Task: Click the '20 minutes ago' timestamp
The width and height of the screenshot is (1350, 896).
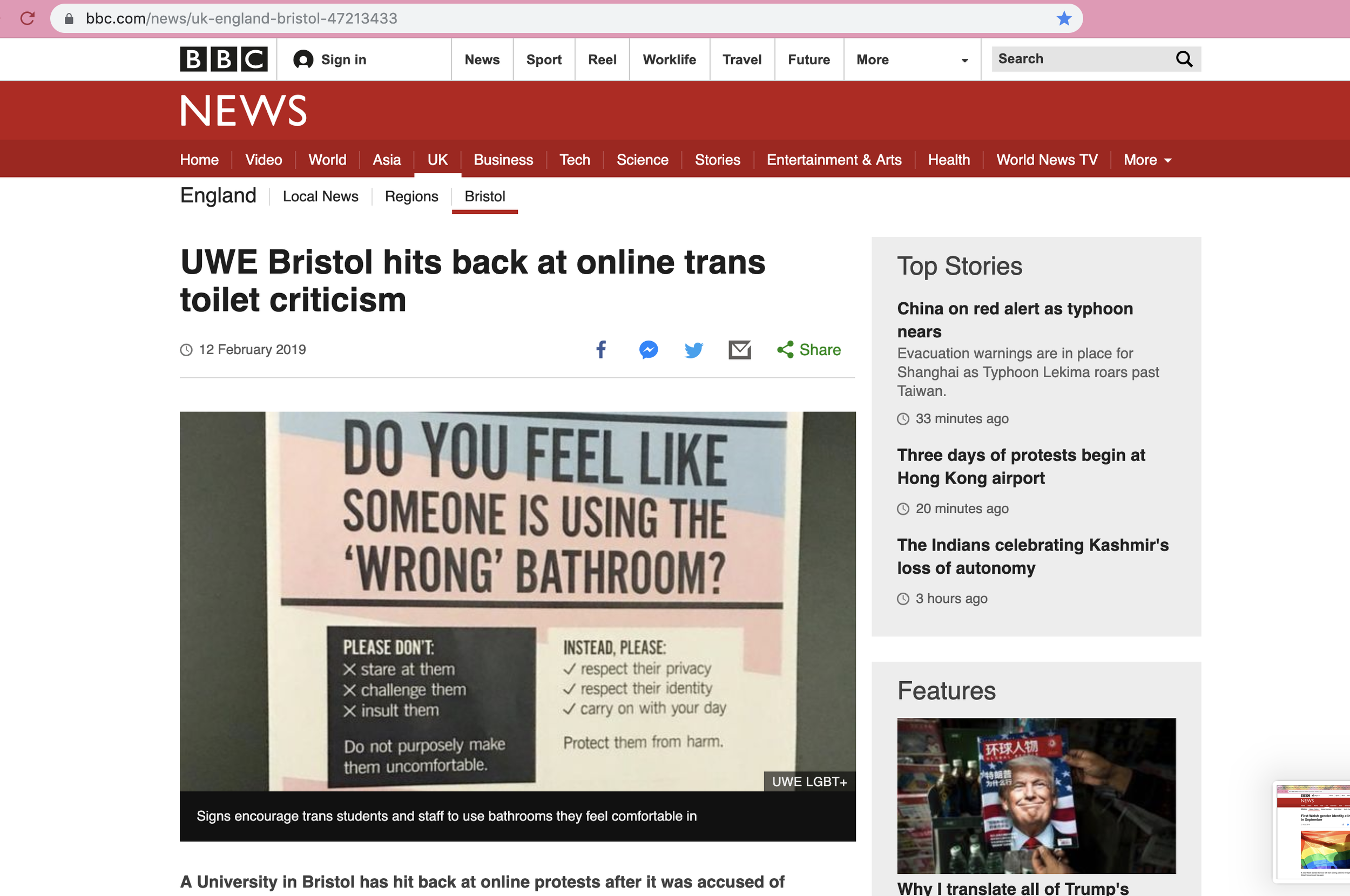Action: 961,508
